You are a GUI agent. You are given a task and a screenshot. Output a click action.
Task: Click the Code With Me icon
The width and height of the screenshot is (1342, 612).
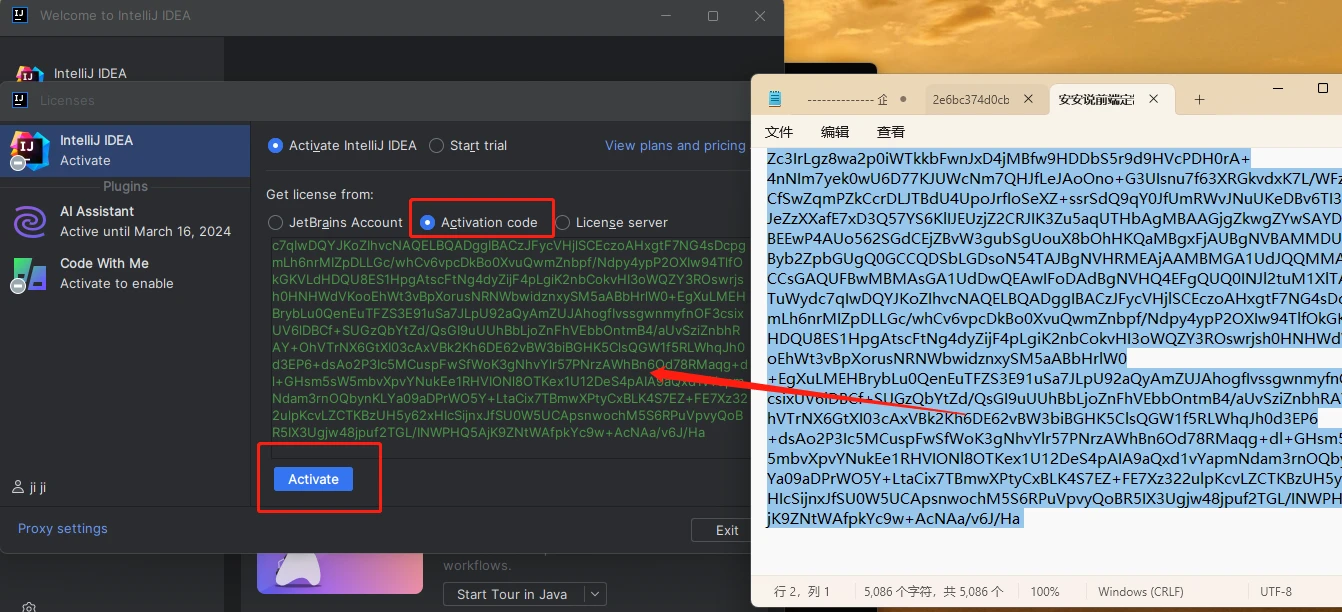[29, 274]
